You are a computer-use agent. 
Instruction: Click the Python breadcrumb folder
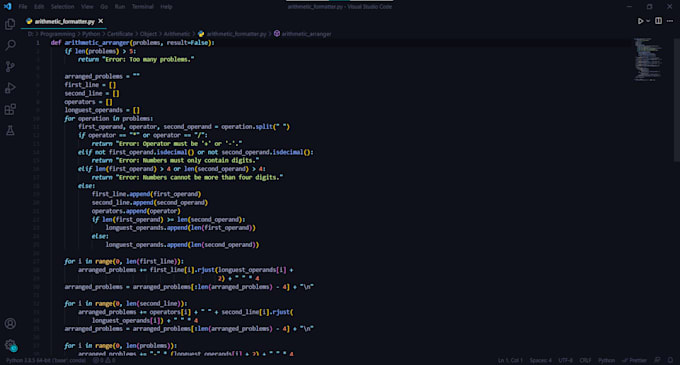tap(91, 34)
